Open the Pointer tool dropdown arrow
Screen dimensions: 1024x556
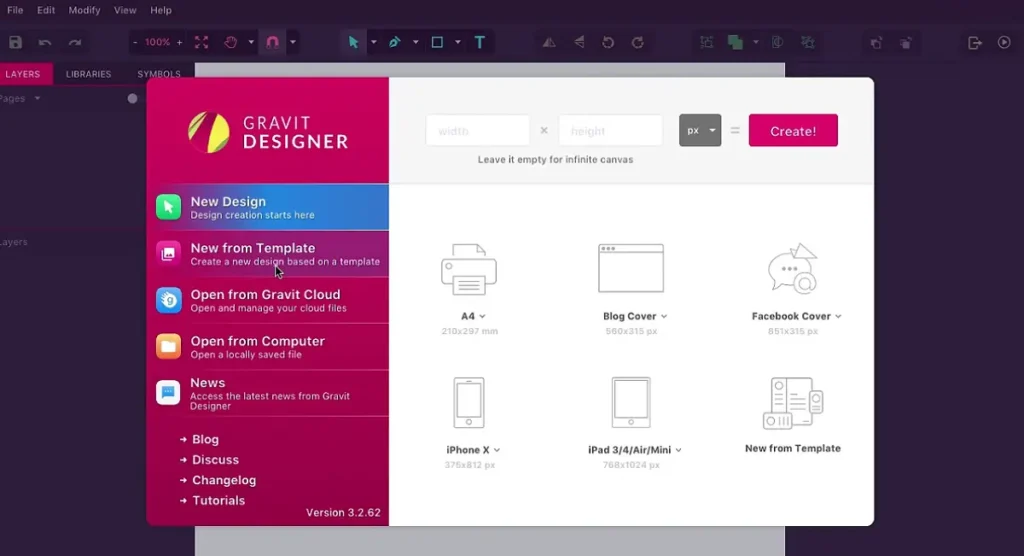coord(374,42)
